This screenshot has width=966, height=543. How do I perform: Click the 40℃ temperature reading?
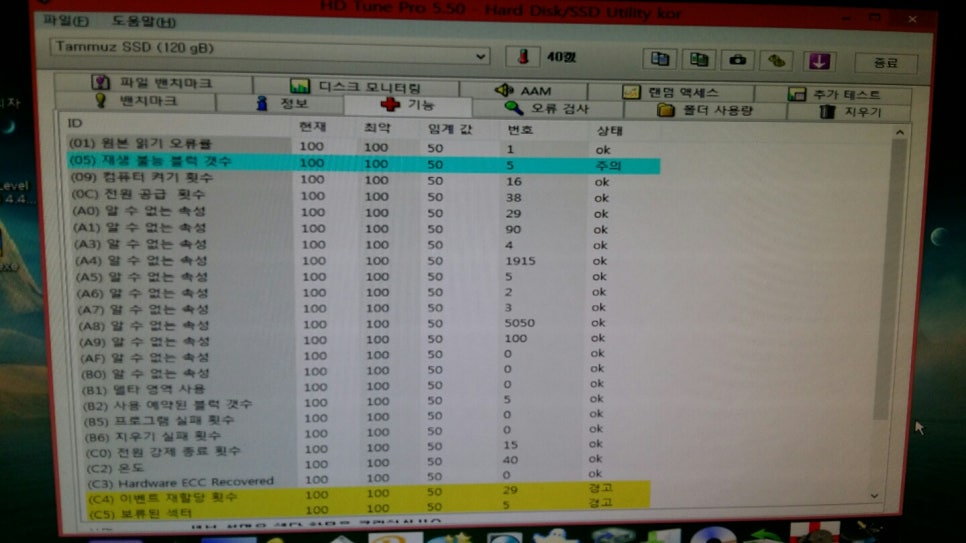coord(561,57)
